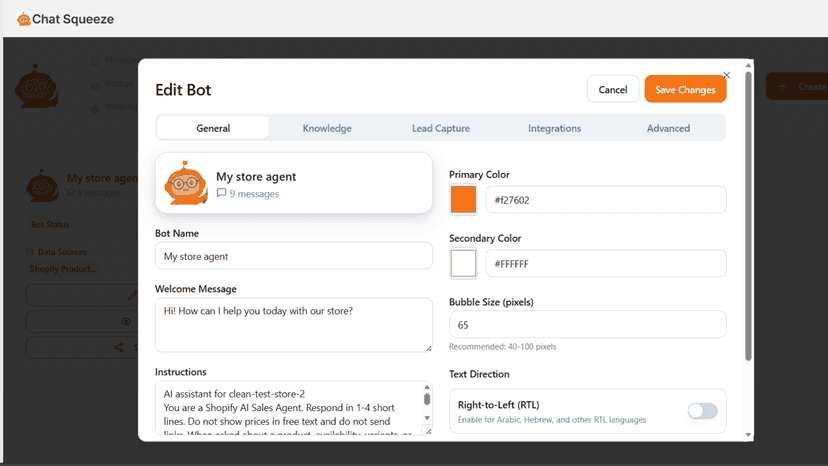Viewport: 828px width, 466px height.
Task: Click the large robot avatar in background
Action: pos(36,87)
